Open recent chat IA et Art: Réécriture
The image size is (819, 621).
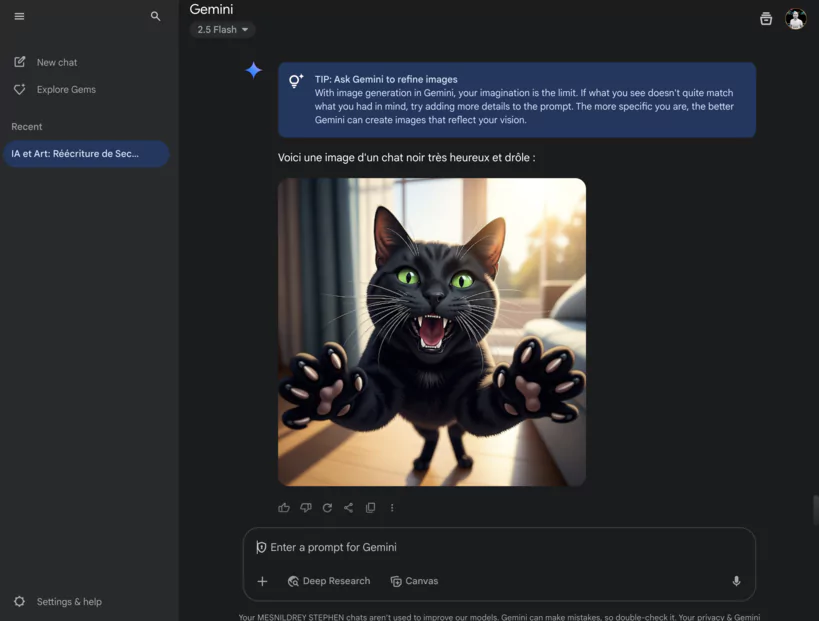86,154
